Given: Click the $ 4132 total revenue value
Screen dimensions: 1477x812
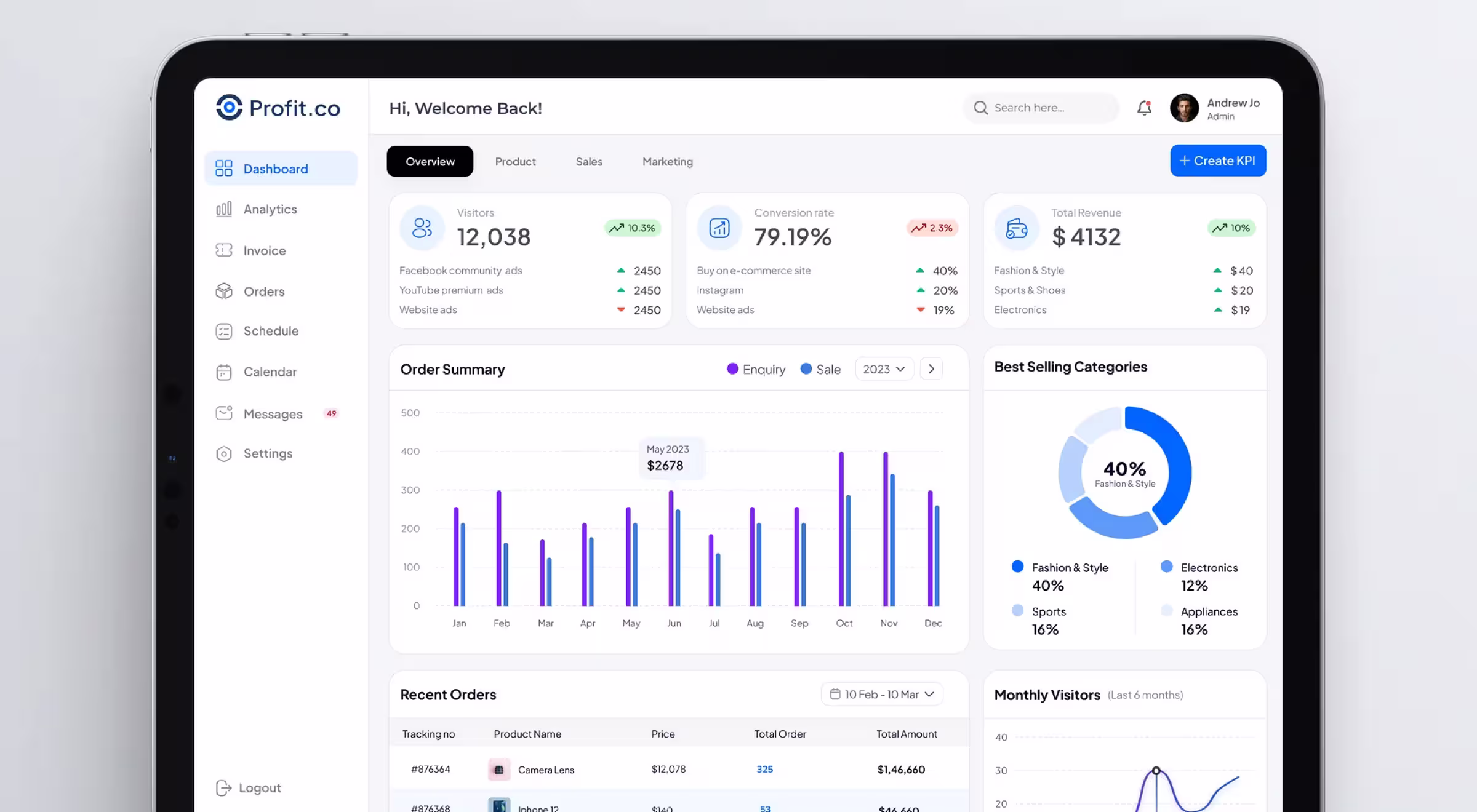Looking at the screenshot, I should pyautogui.click(x=1086, y=237).
